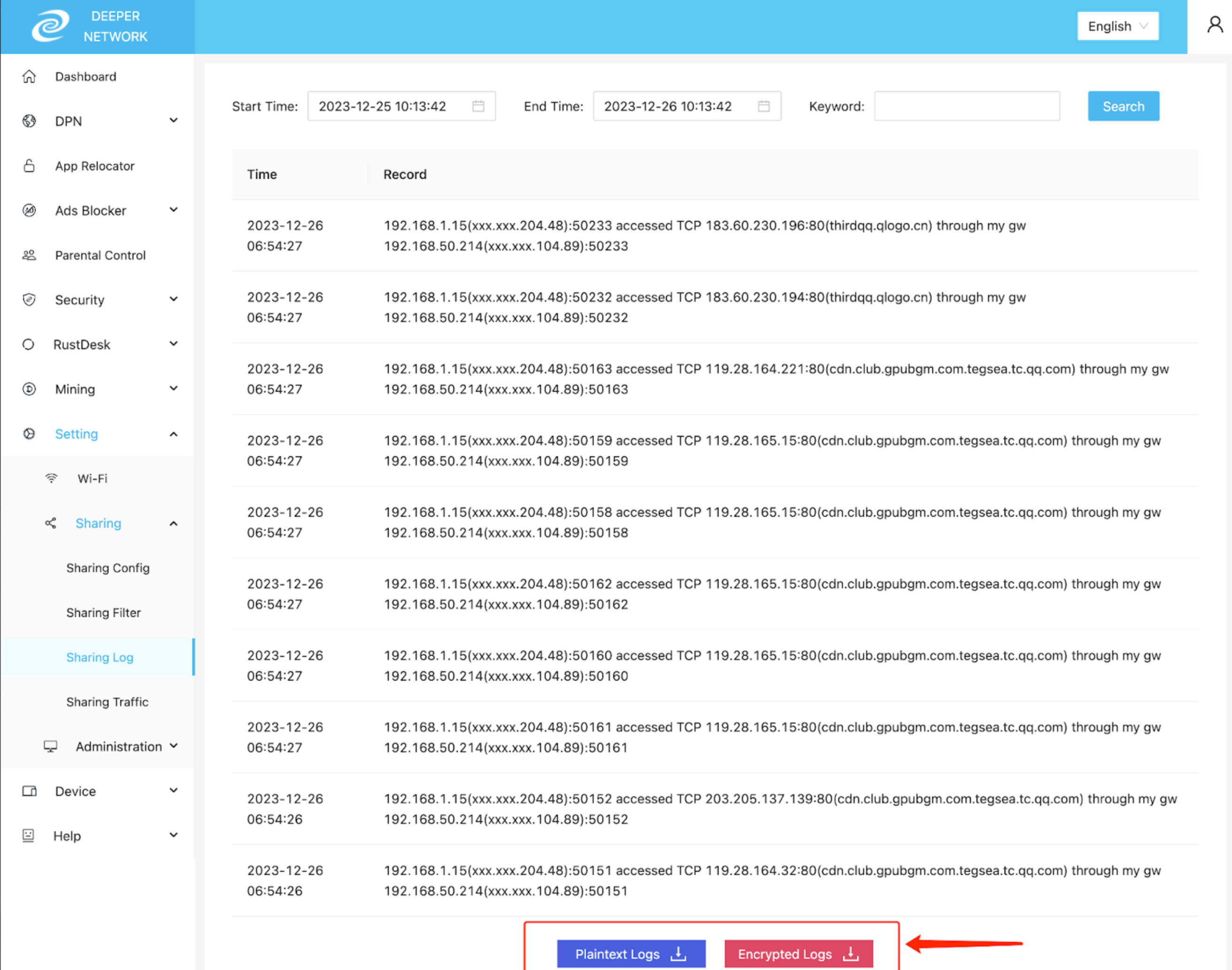The height and width of the screenshot is (970, 1232).
Task: Click the Start Time field
Action: coord(401,106)
